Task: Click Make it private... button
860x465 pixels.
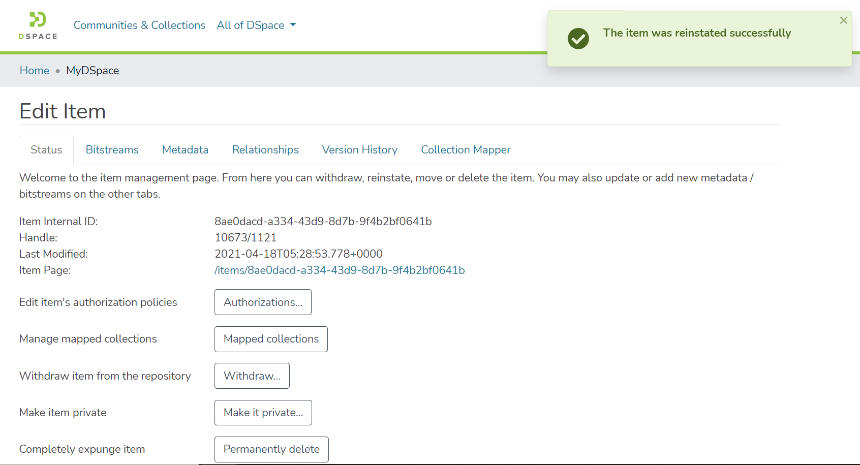Action: (x=264, y=412)
